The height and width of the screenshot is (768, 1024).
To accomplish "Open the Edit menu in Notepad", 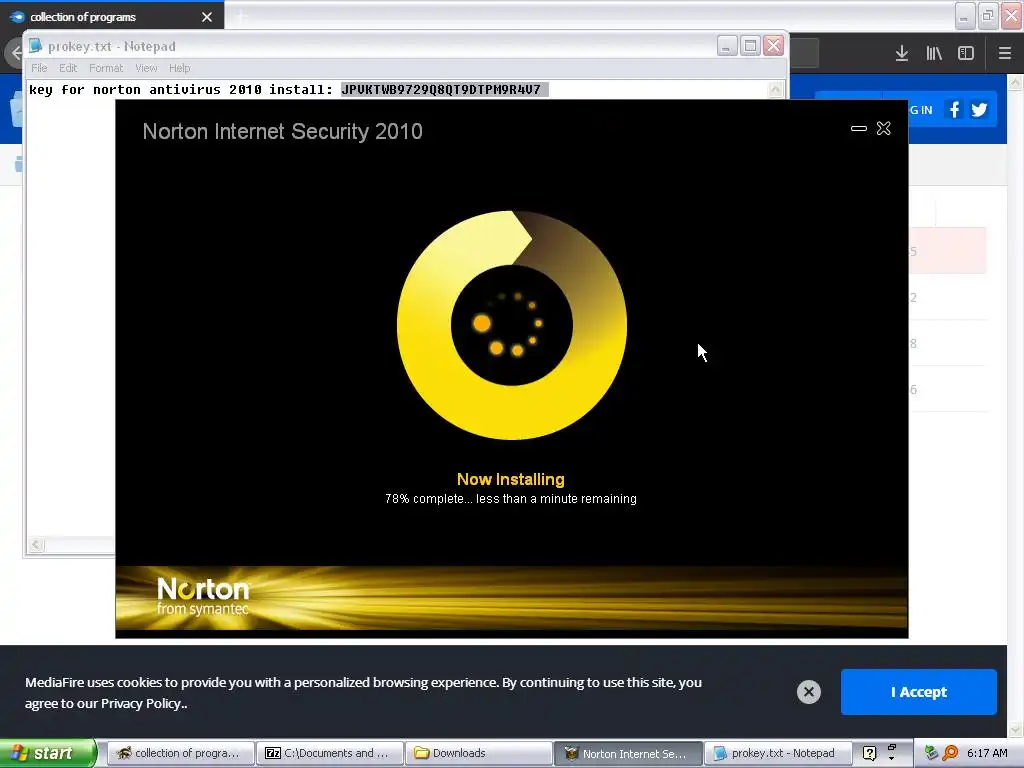I will click(x=68, y=68).
